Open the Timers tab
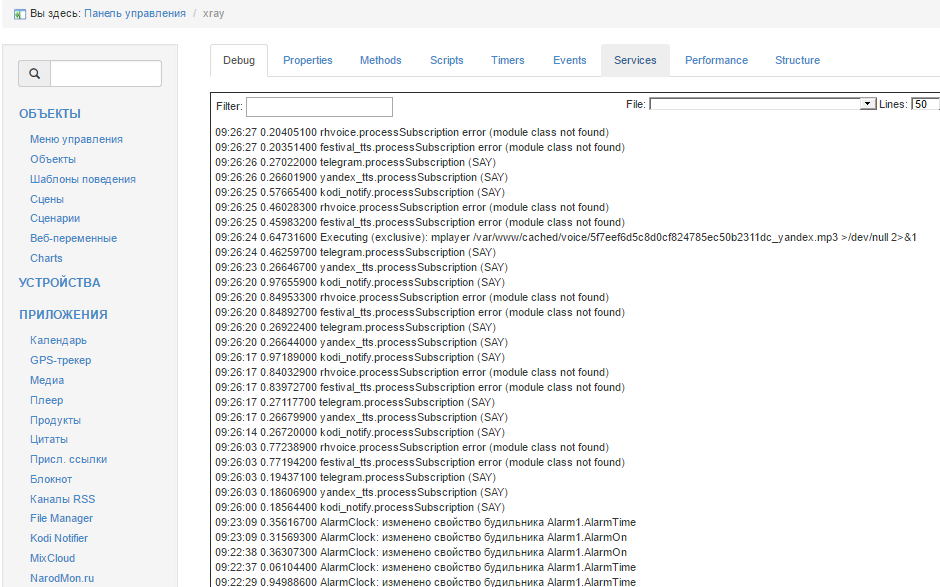The image size is (940, 587). [x=508, y=60]
